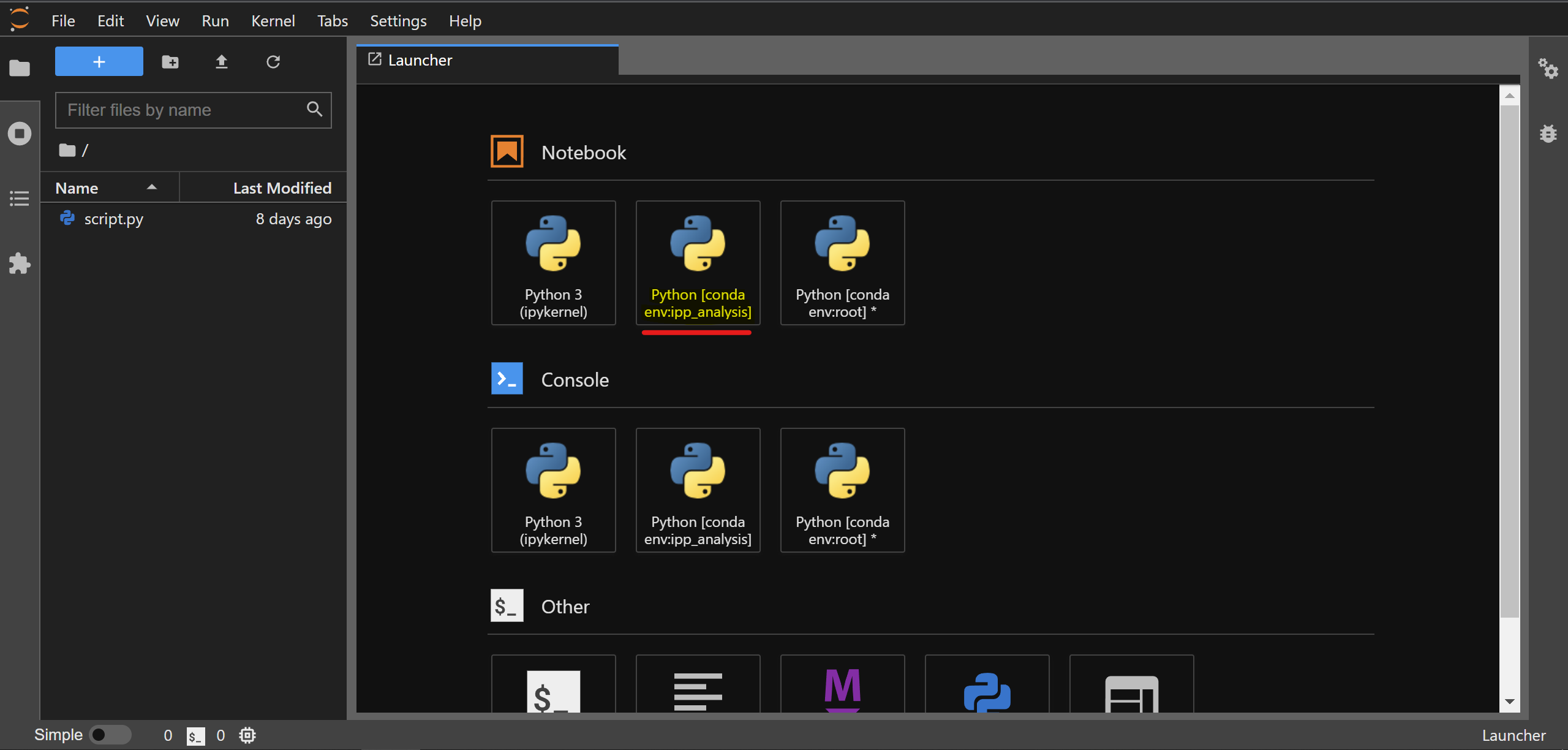
Task: Sort files by Name column
Action: [110, 187]
